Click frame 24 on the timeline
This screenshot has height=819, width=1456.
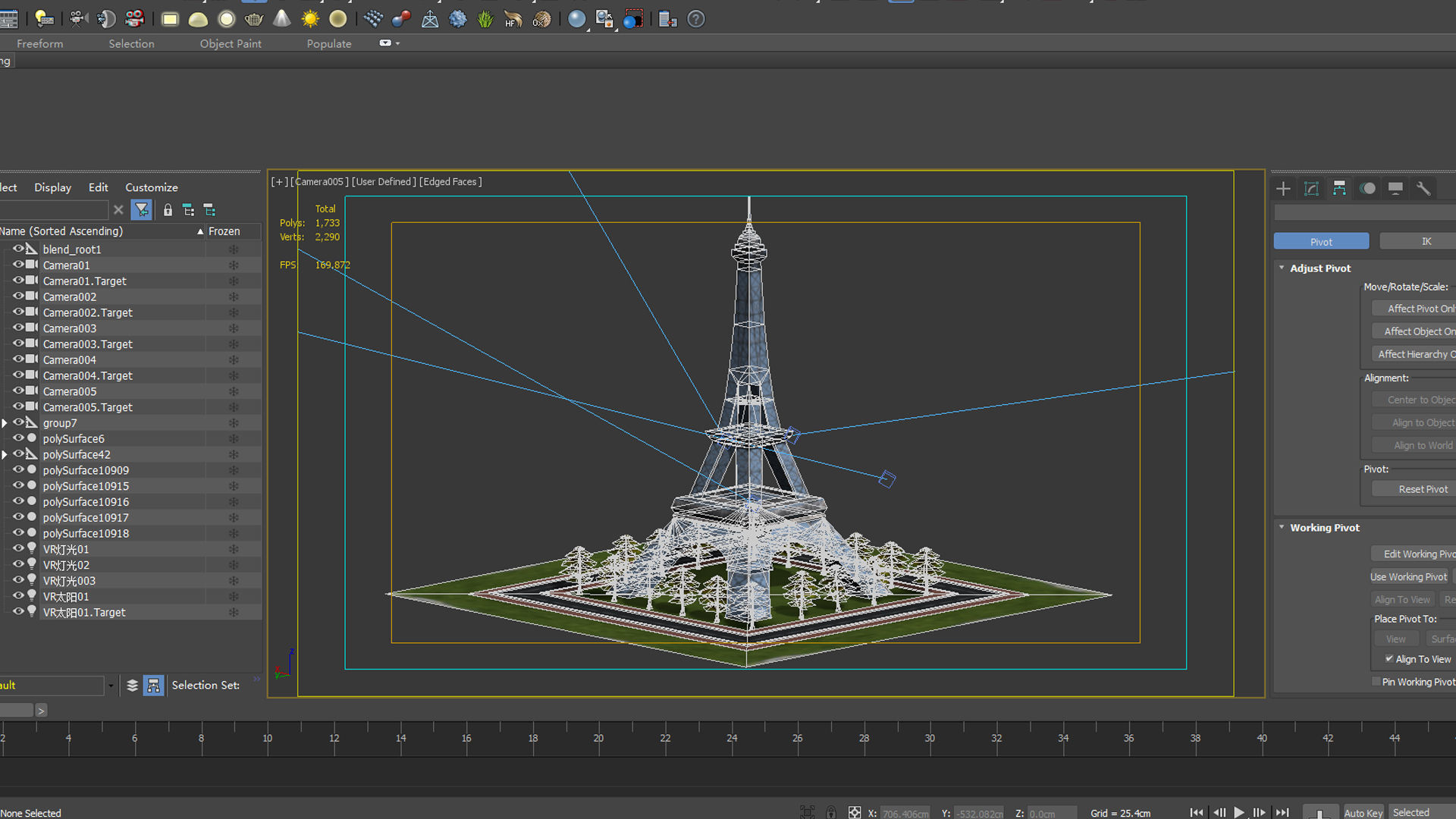coord(732,739)
